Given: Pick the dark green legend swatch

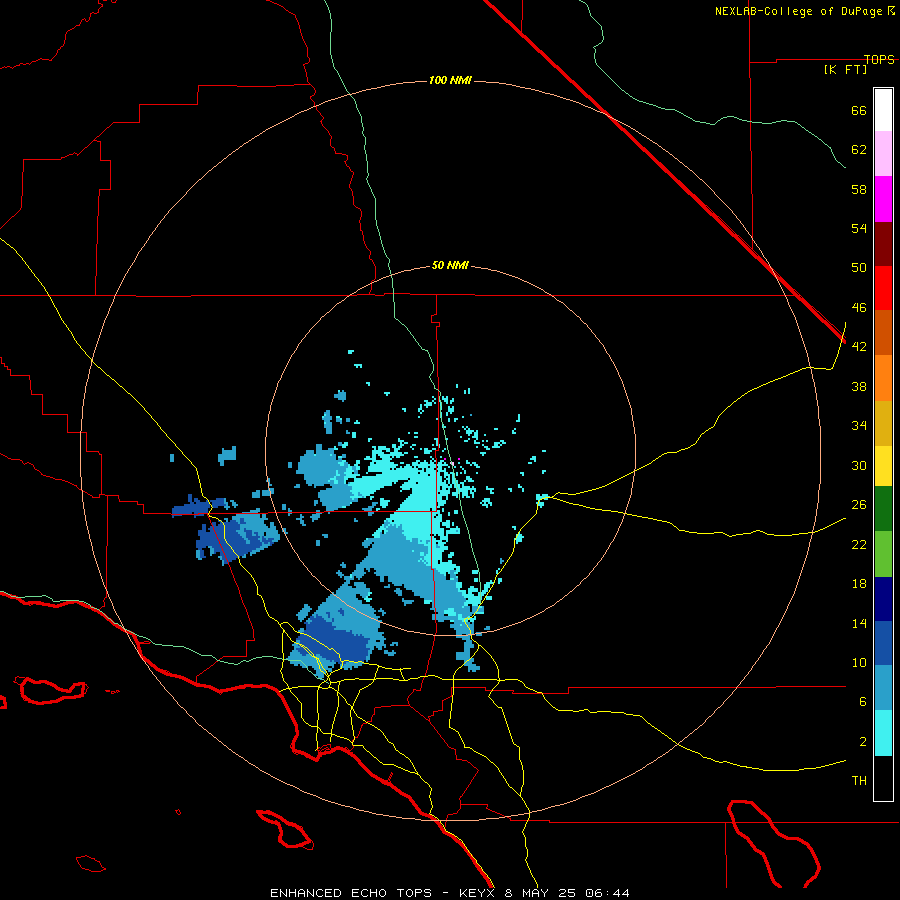Looking at the screenshot, I should [x=883, y=509].
